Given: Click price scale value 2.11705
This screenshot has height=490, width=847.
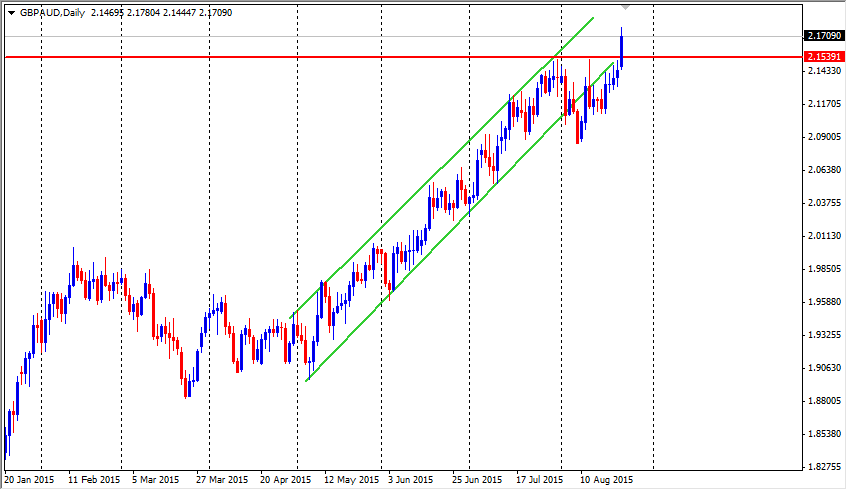Looking at the screenshot, I should [x=824, y=104].
